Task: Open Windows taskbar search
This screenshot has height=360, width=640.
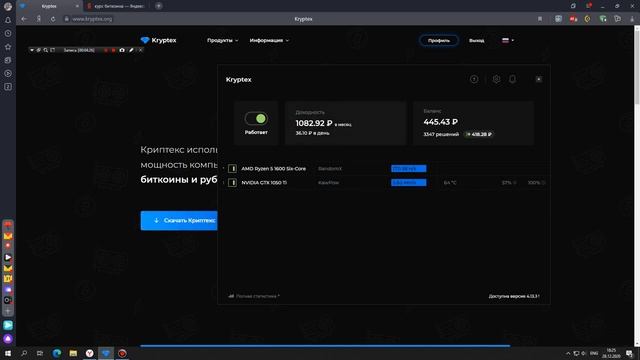Action: (x=24, y=353)
